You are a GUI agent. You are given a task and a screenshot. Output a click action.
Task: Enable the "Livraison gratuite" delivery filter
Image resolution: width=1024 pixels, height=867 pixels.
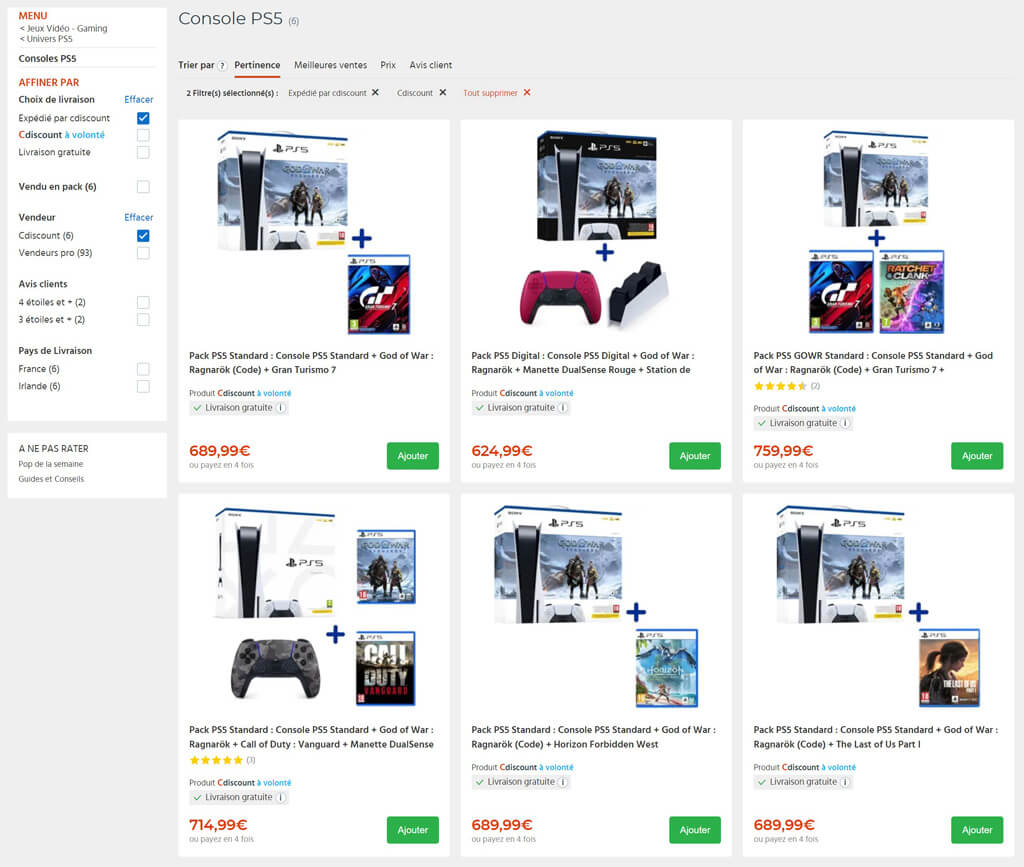pyautogui.click(x=143, y=152)
